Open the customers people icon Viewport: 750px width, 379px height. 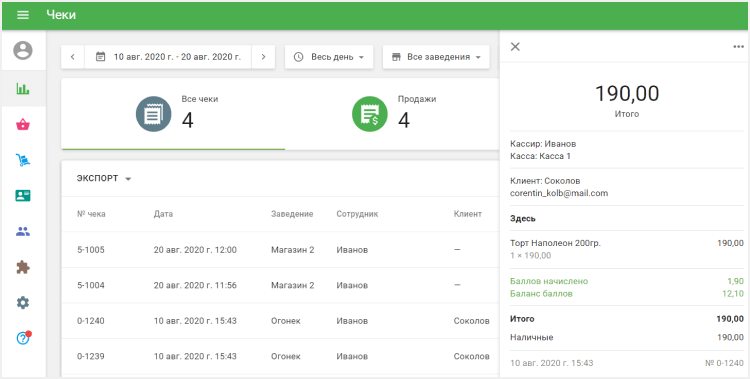pos(22,232)
